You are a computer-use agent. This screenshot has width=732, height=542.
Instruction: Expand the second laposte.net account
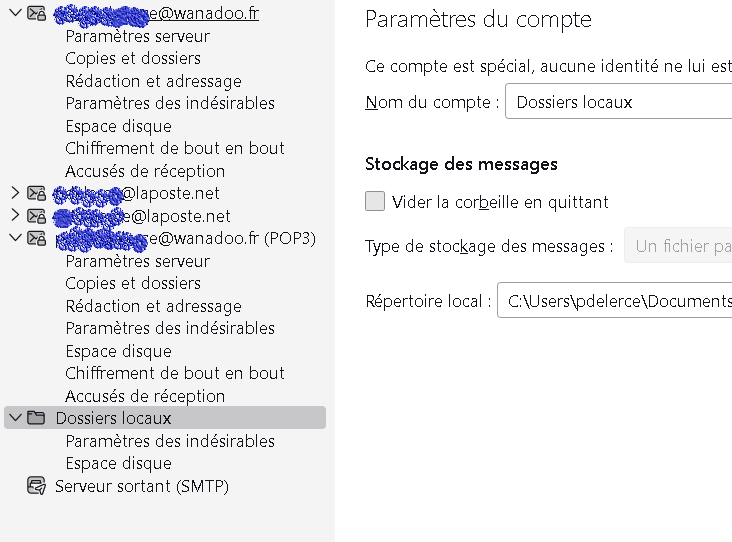pos(15,216)
